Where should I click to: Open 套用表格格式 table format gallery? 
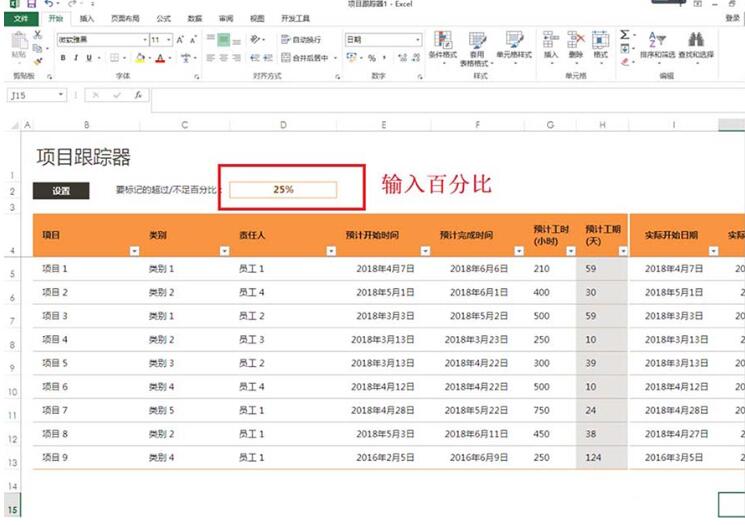(x=477, y=48)
